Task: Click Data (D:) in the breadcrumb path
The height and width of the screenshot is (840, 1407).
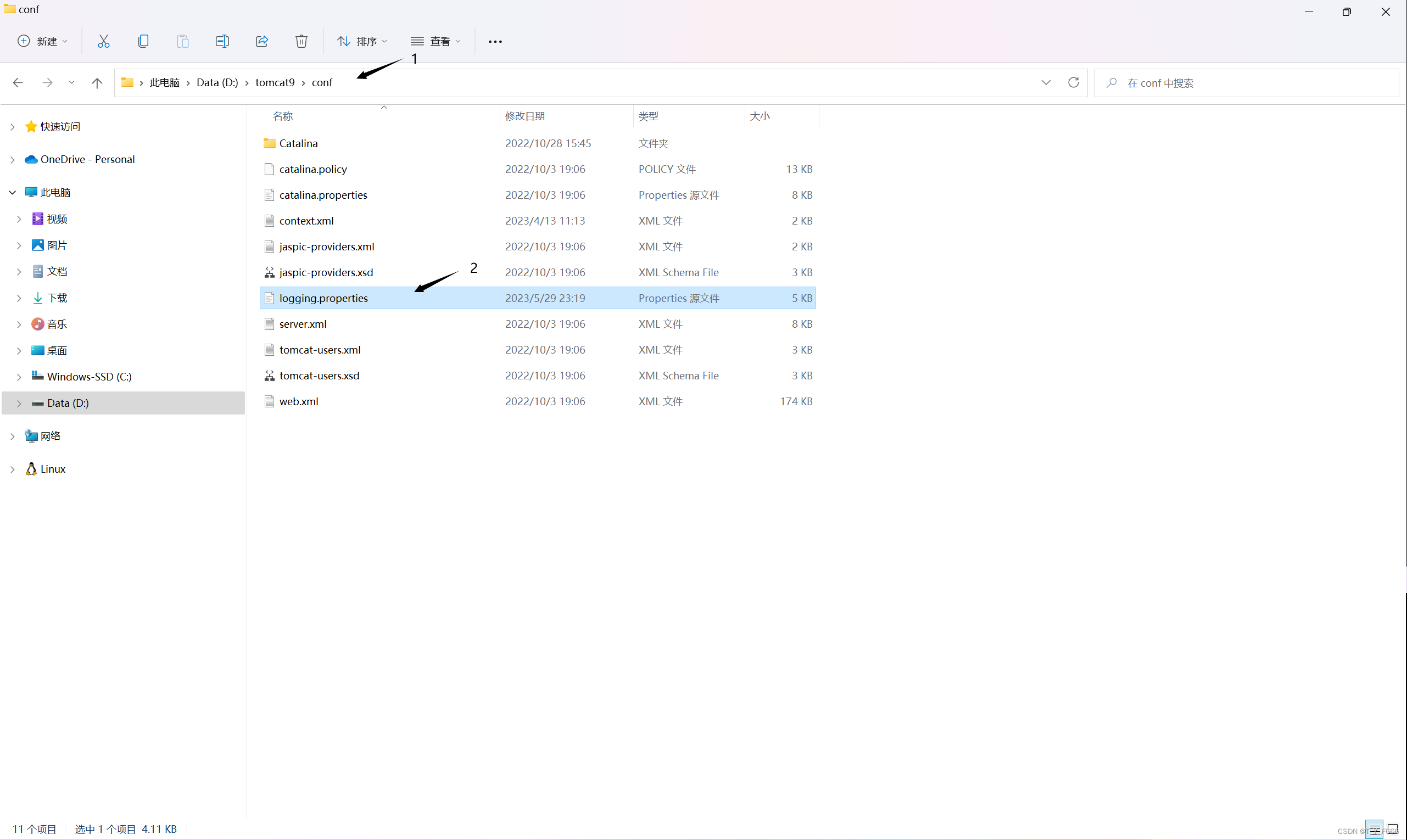Action: click(217, 83)
